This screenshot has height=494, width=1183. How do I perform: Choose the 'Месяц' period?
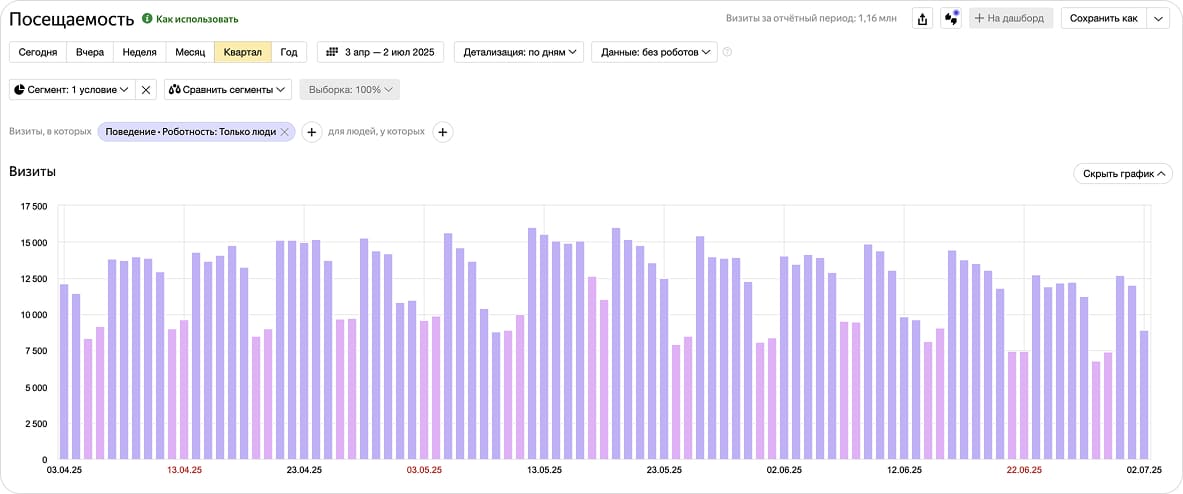coord(190,52)
